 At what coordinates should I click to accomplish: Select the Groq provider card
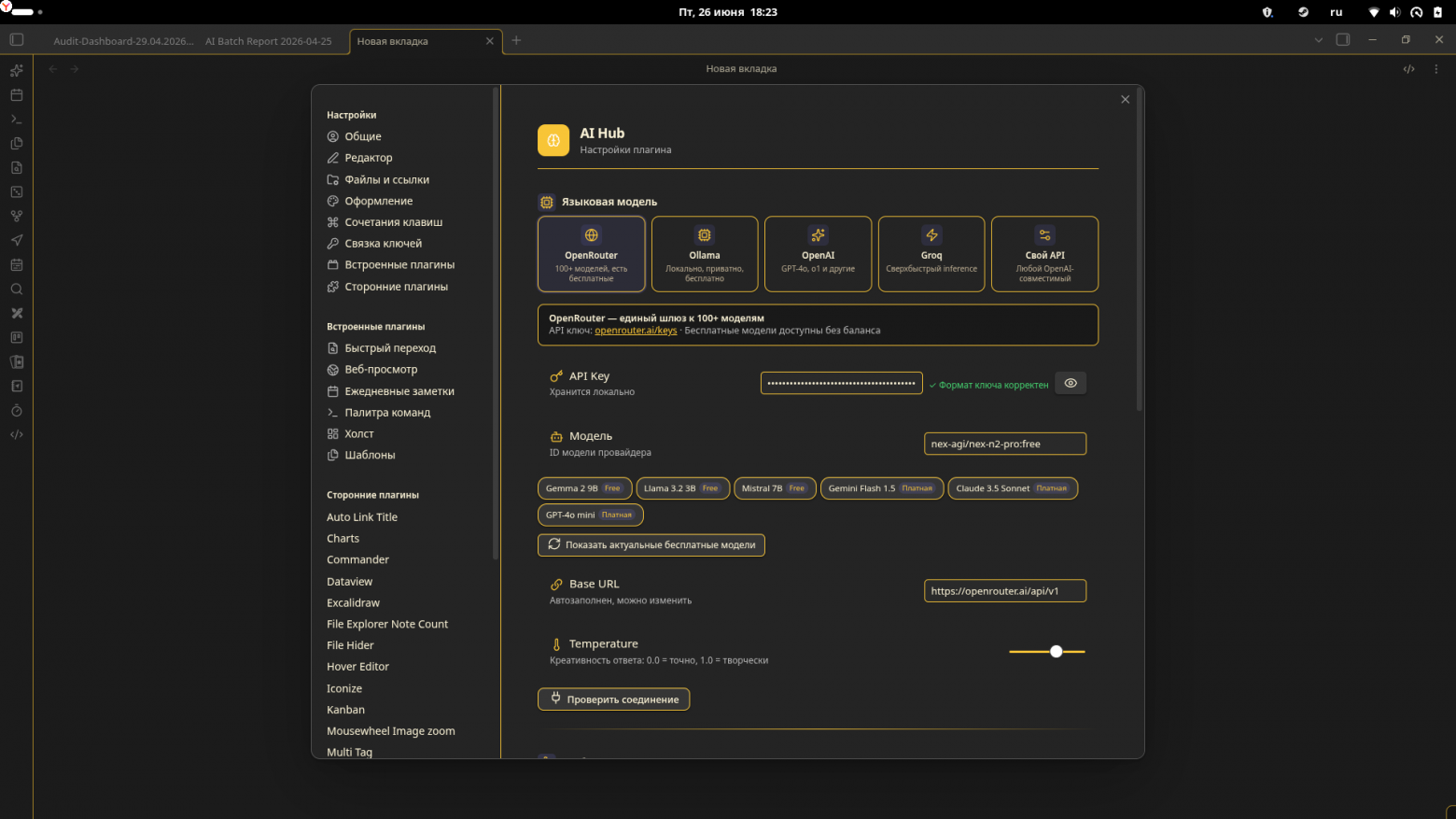931,254
